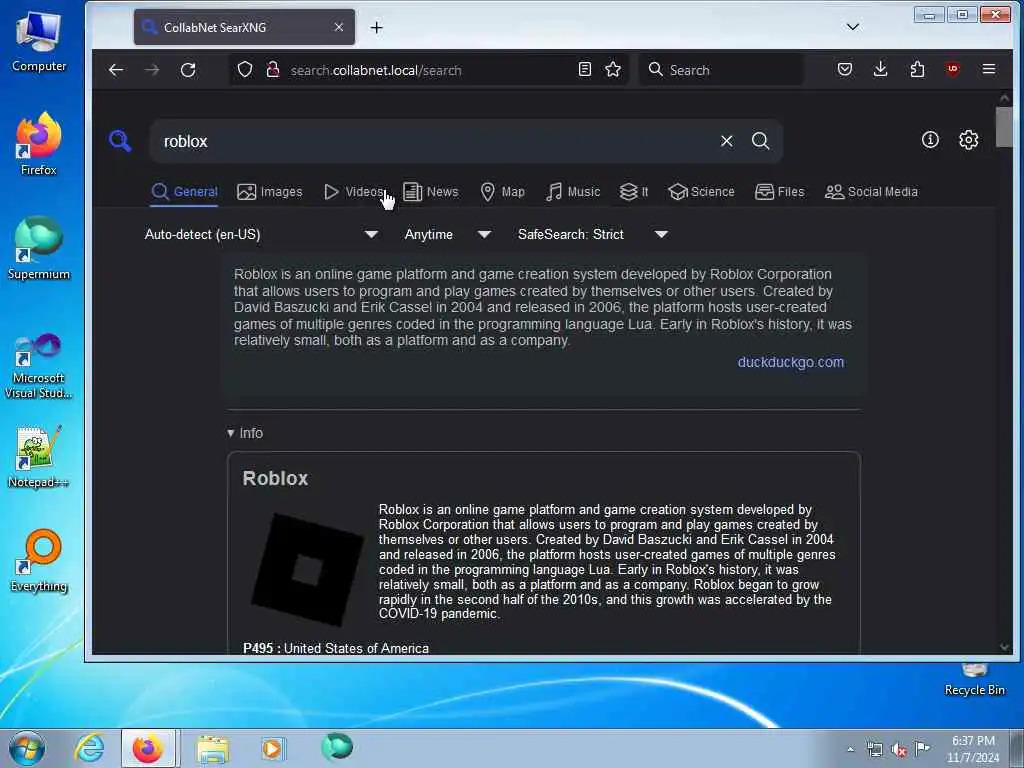The height and width of the screenshot is (768, 1024).
Task: Show hidden tray icons arrow
Action: point(850,750)
